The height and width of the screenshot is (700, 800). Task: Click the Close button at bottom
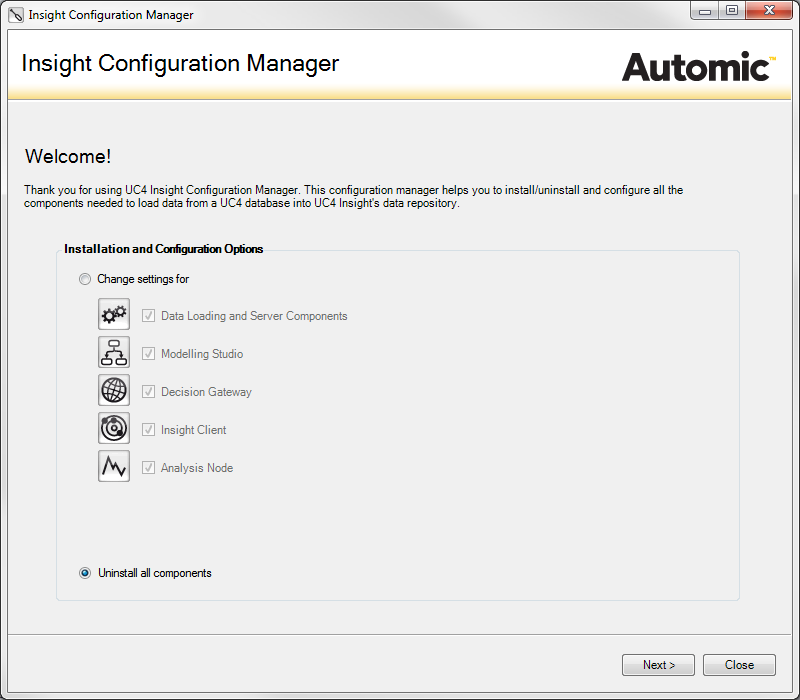739,665
